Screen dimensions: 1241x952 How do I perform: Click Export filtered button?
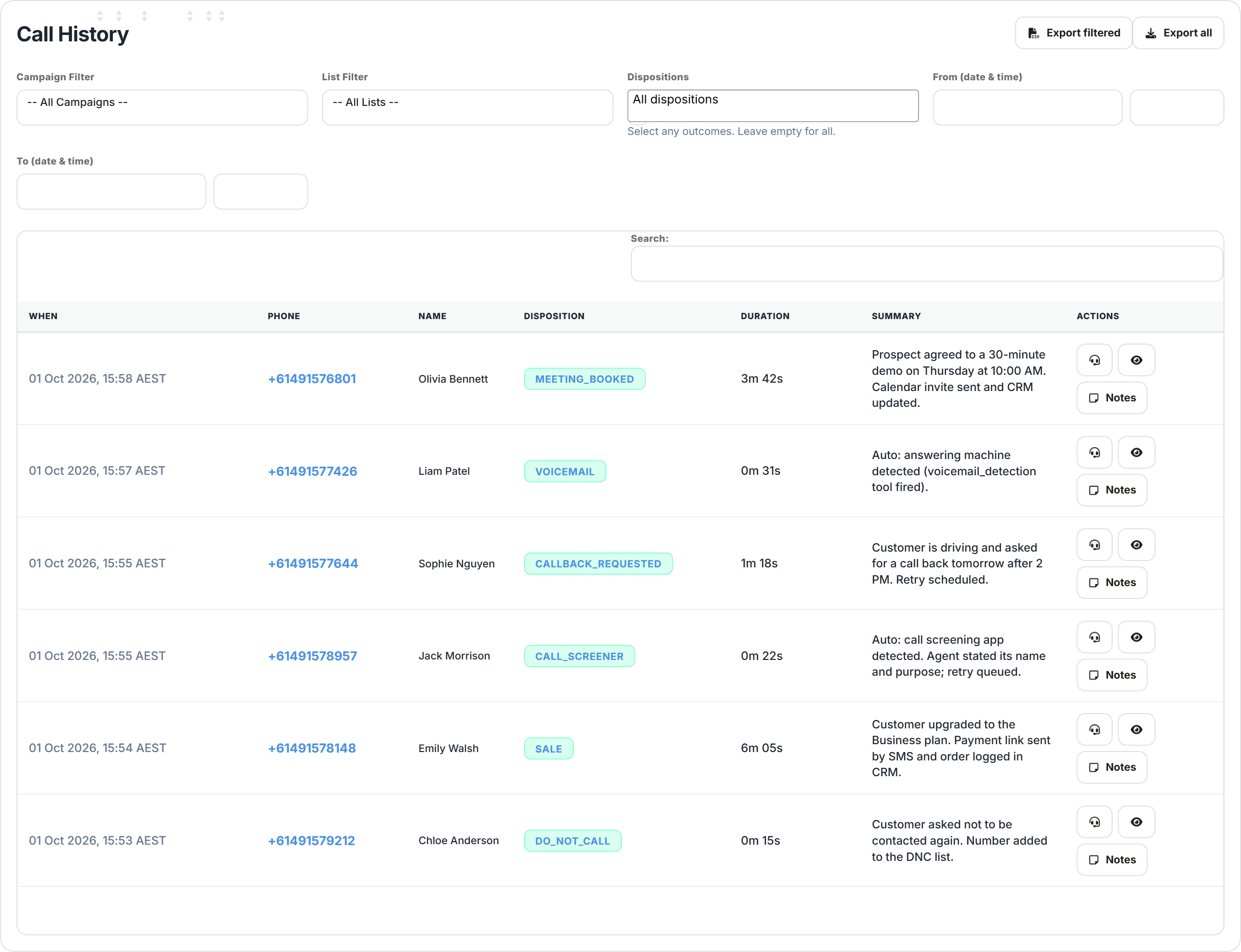[x=1073, y=33]
